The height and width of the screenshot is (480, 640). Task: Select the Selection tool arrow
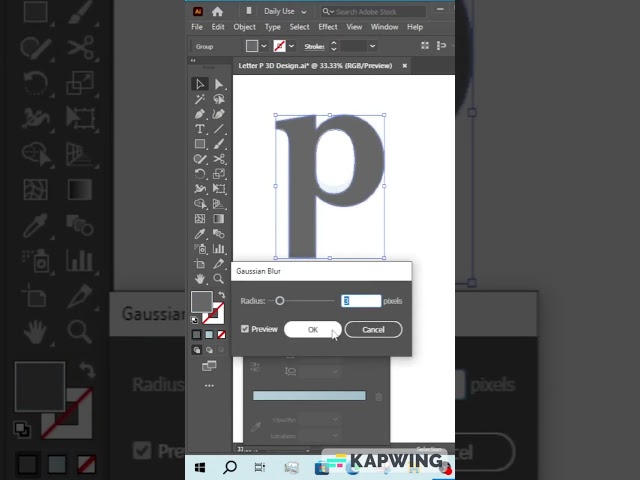[x=200, y=84]
